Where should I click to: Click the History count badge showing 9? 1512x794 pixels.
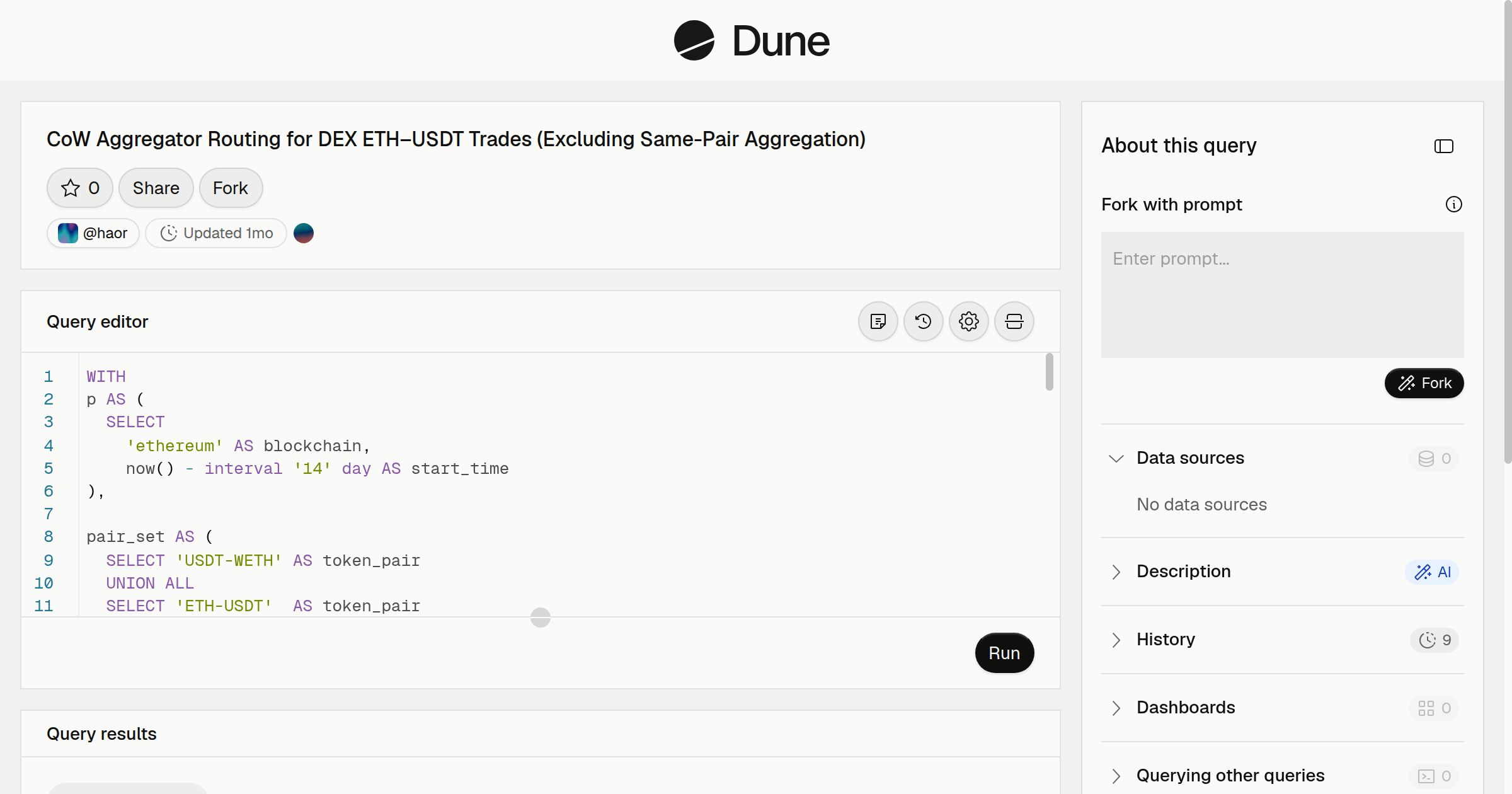[1435, 640]
